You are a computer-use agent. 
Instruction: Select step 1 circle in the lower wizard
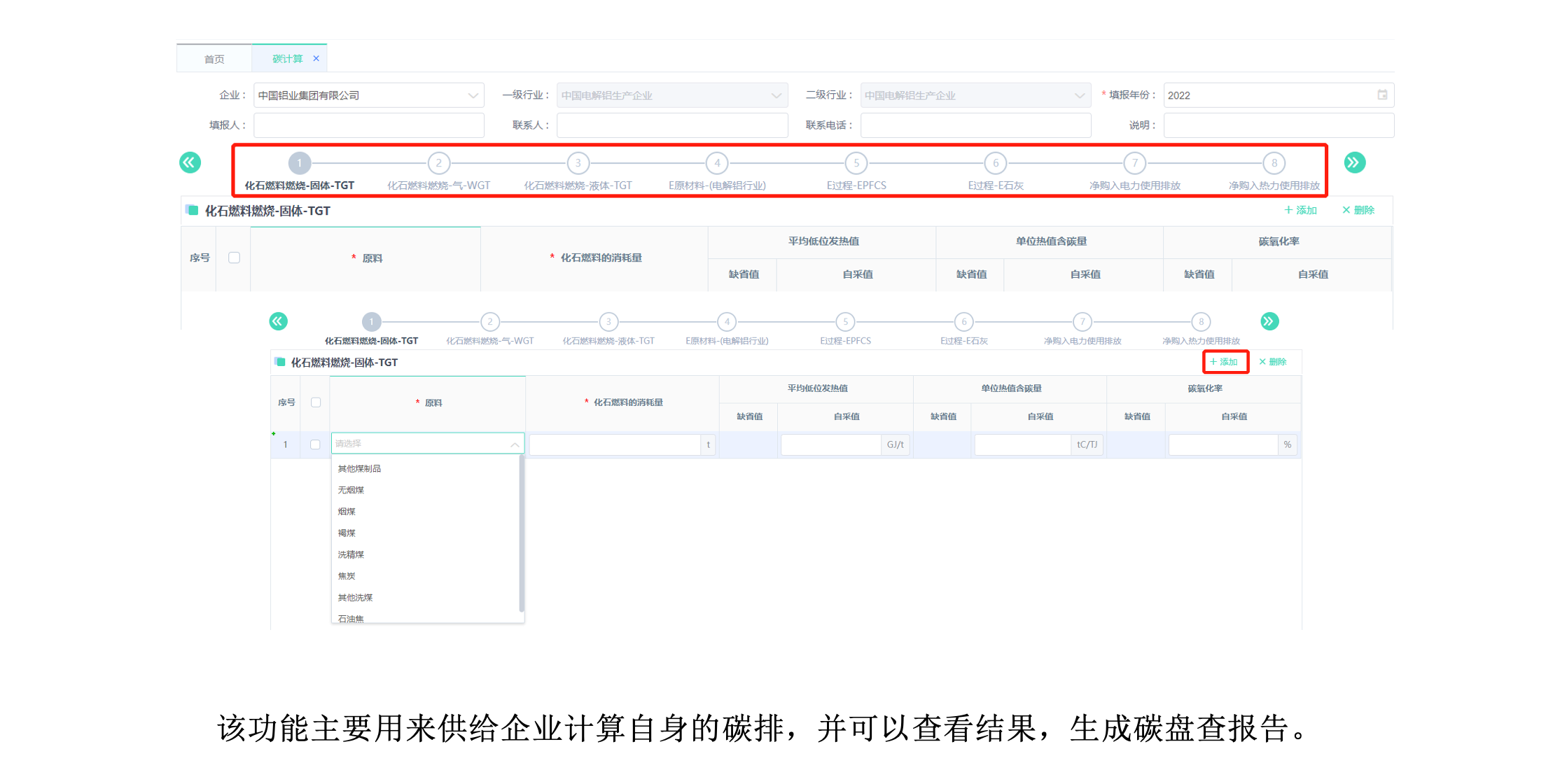[372, 321]
